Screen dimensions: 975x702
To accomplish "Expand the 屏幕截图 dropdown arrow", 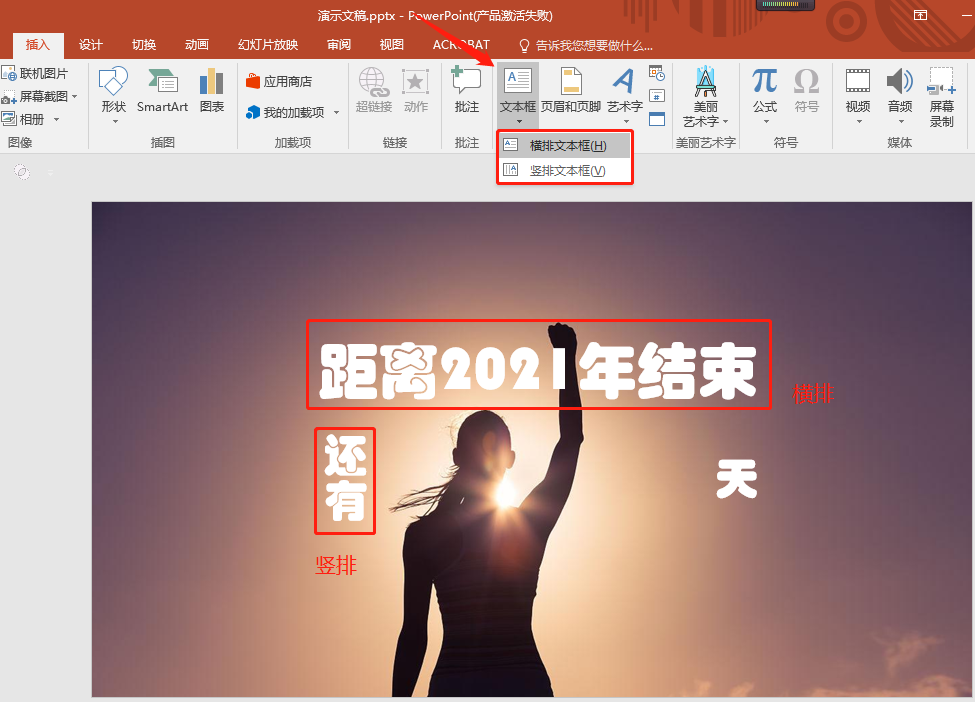I will (75, 97).
